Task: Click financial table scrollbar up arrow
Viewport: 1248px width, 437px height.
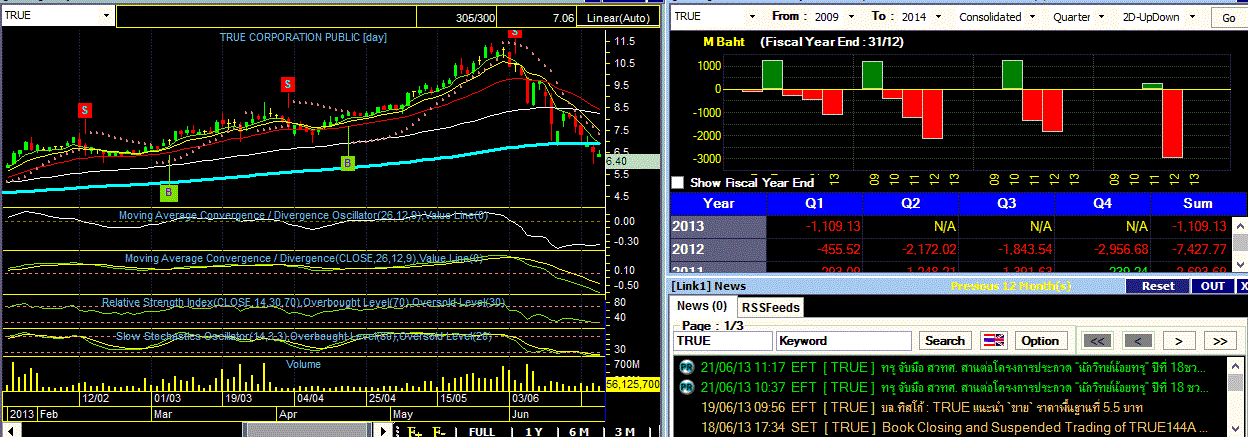Action: pyautogui.click(x=1240, y=224)
